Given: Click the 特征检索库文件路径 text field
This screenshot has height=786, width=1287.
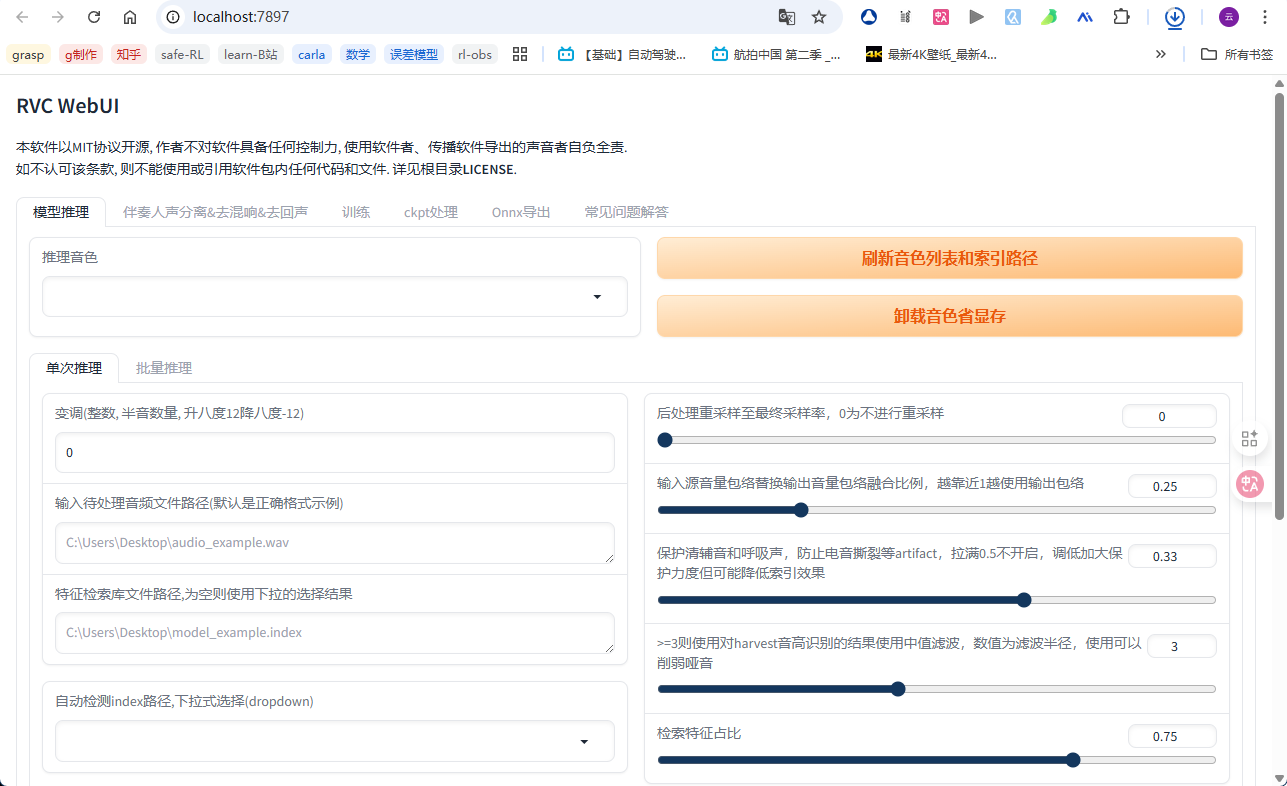Looking at the screenshot, I should click(335, 633).
